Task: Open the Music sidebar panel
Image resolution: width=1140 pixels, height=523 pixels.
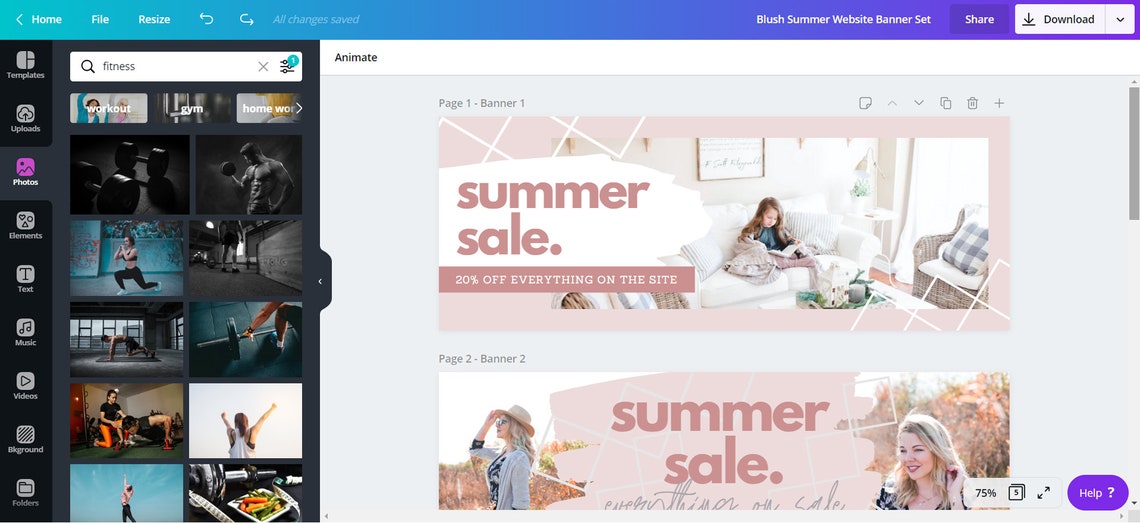Action: [25, 332]
